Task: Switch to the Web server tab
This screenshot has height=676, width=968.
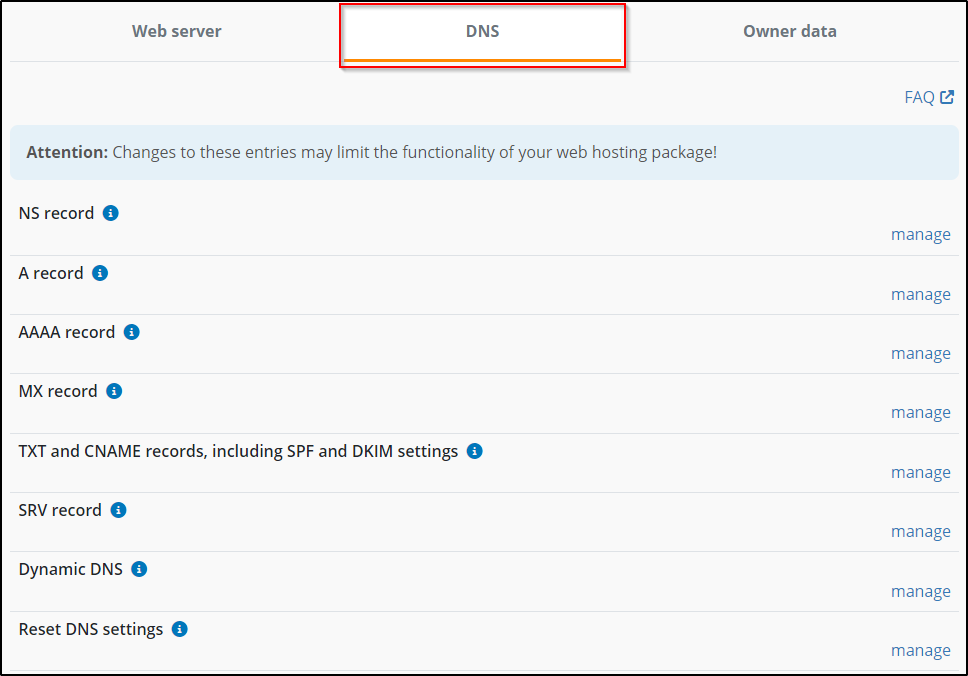Action: pos(176,31)
